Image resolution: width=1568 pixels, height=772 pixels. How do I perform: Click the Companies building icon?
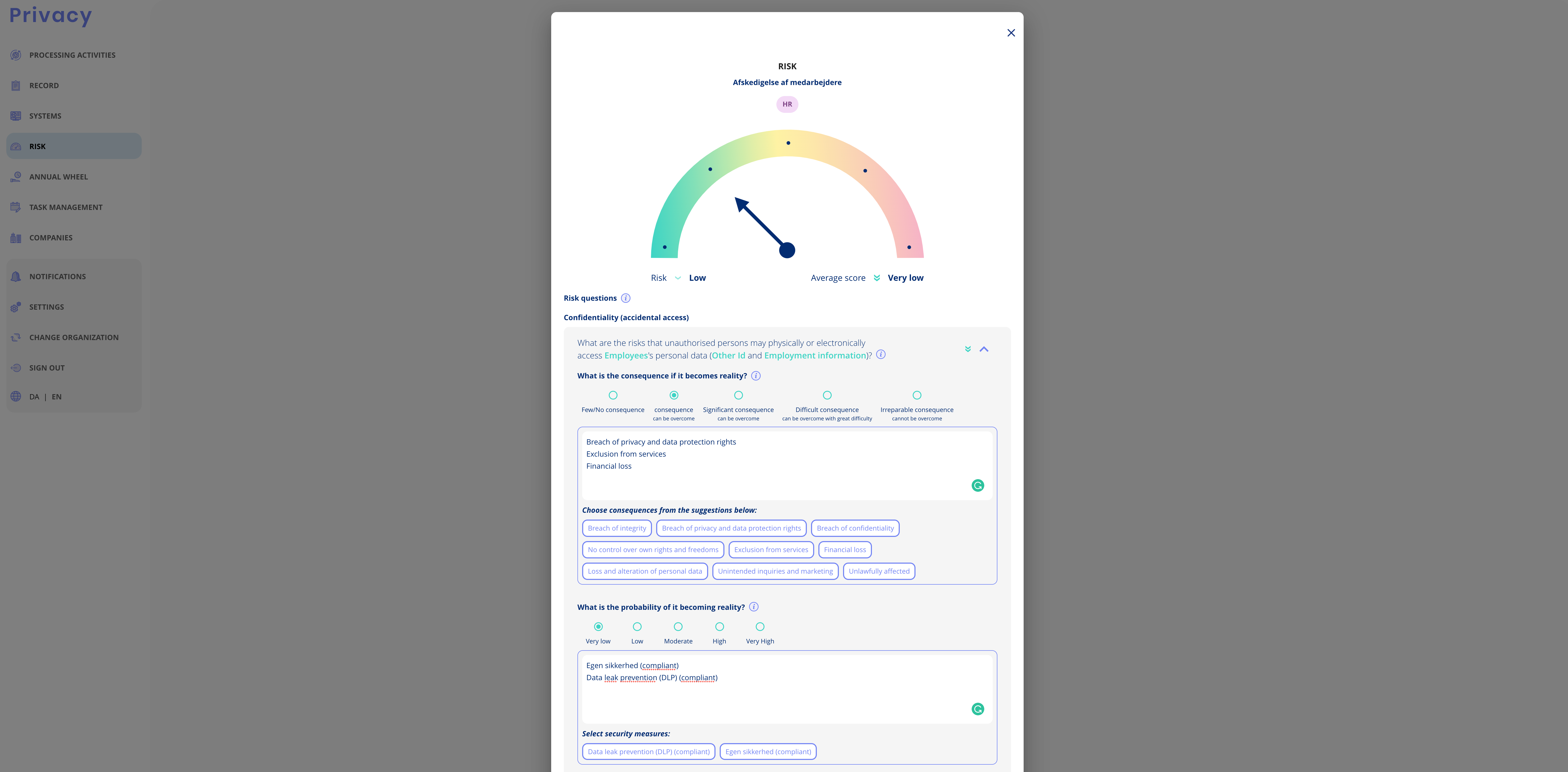(16, 237)
